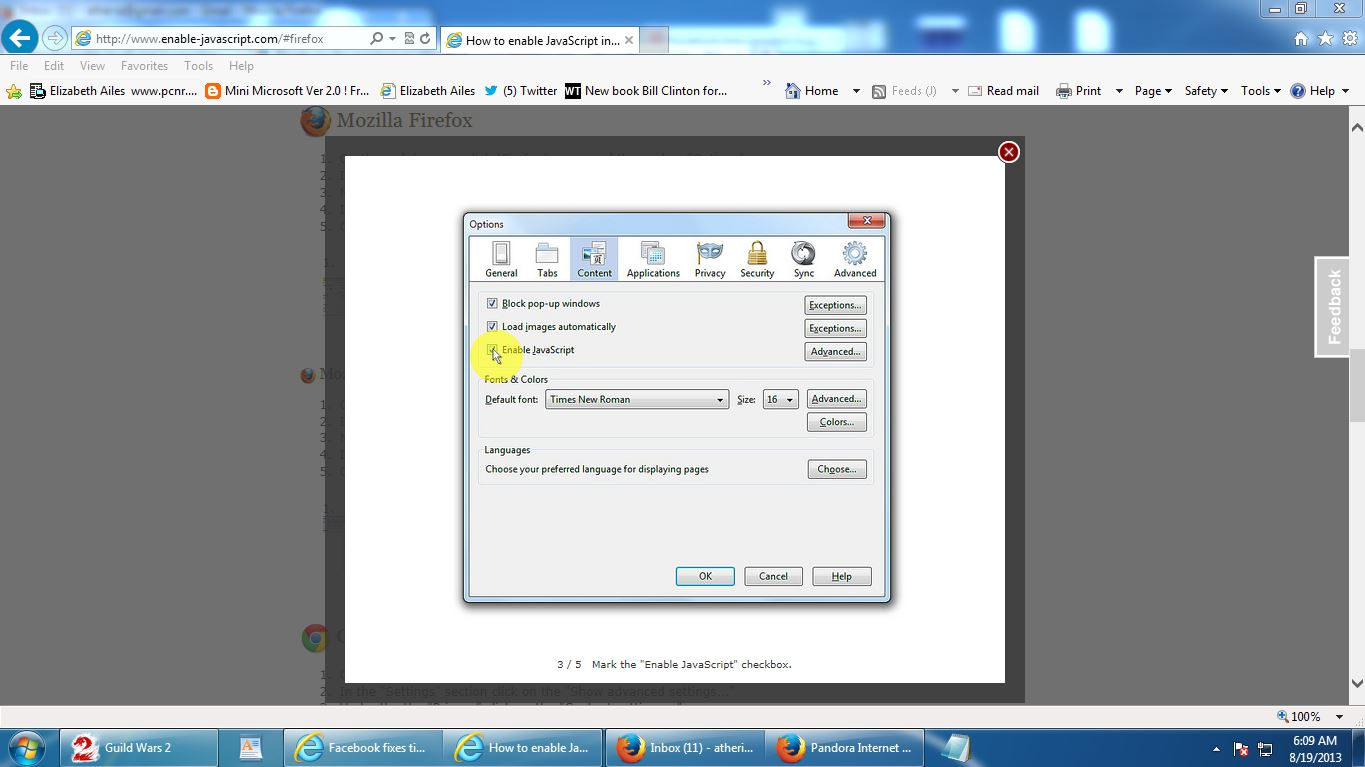Switch to Guild Wars 2 taskbar item

coord(139,747)
